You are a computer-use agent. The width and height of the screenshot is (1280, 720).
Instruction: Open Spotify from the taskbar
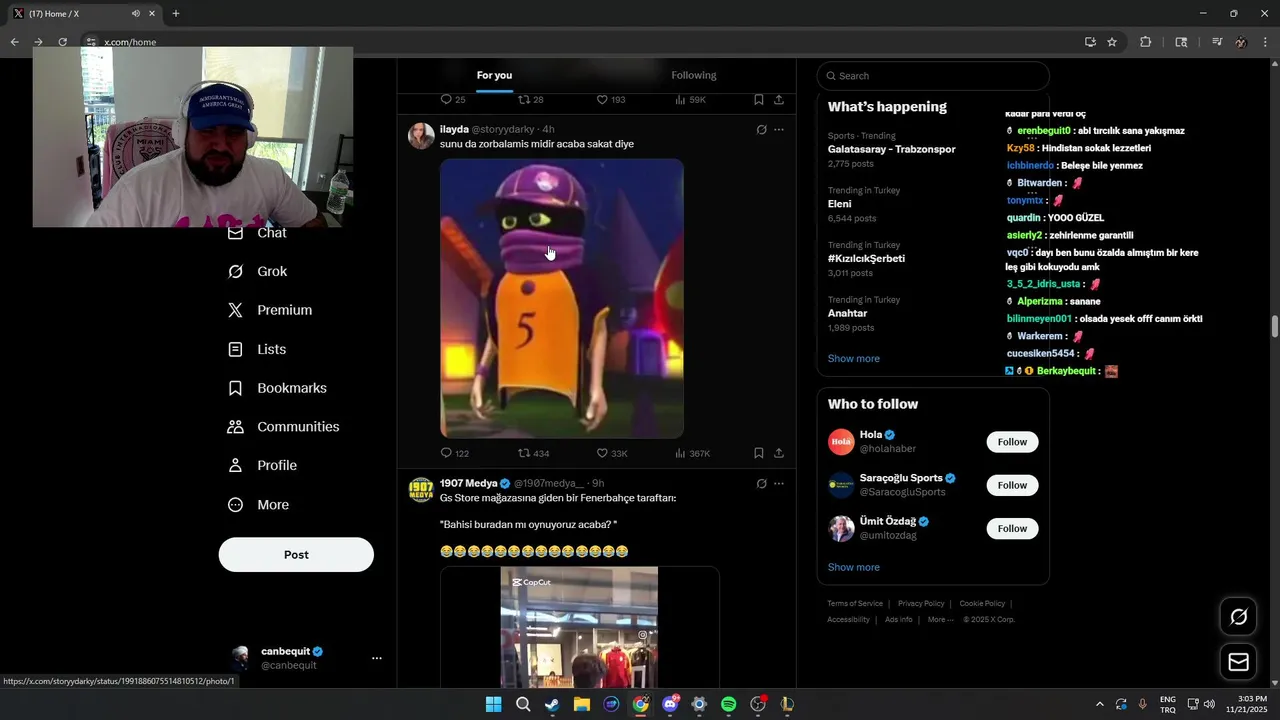tap(728, 704)
